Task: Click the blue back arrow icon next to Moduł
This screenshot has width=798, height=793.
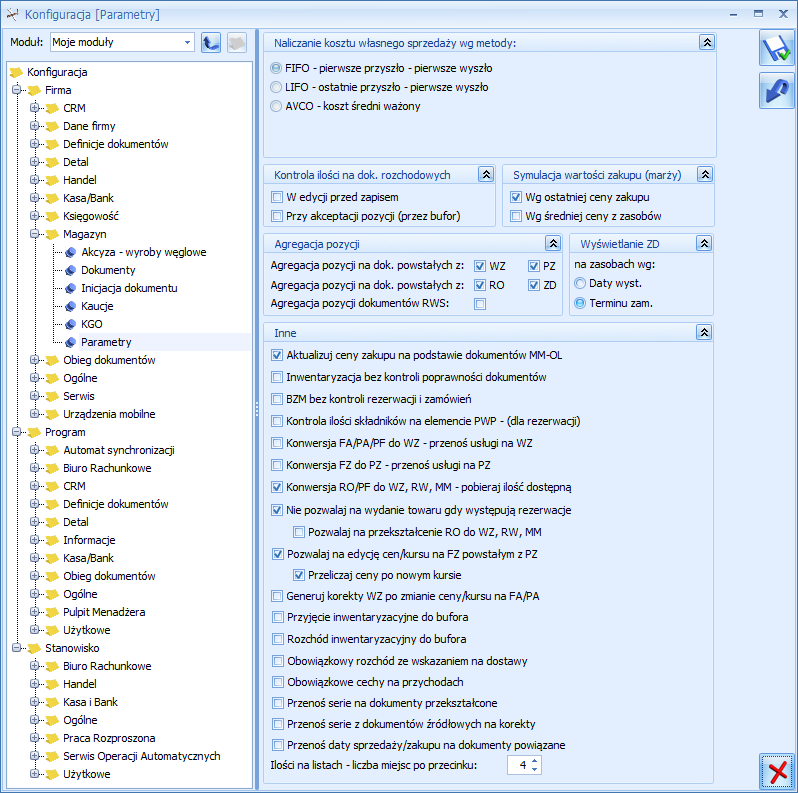Action: pyautogui.click(x=211, y=43)
